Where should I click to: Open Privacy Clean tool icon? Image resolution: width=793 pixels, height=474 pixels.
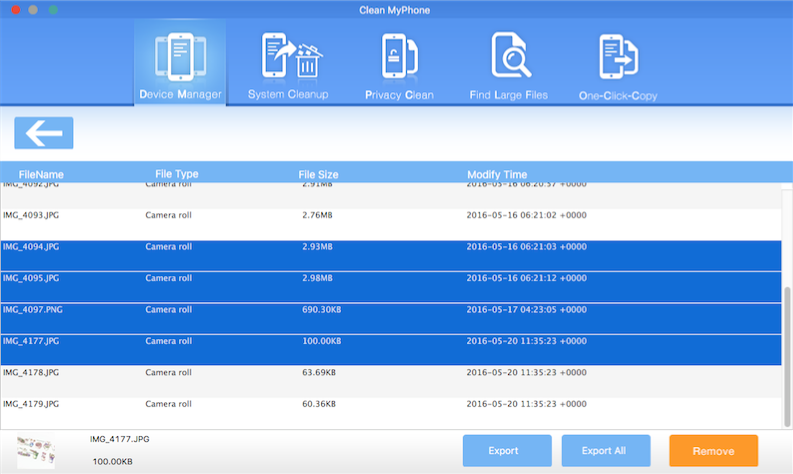click(x=400, y=56)
